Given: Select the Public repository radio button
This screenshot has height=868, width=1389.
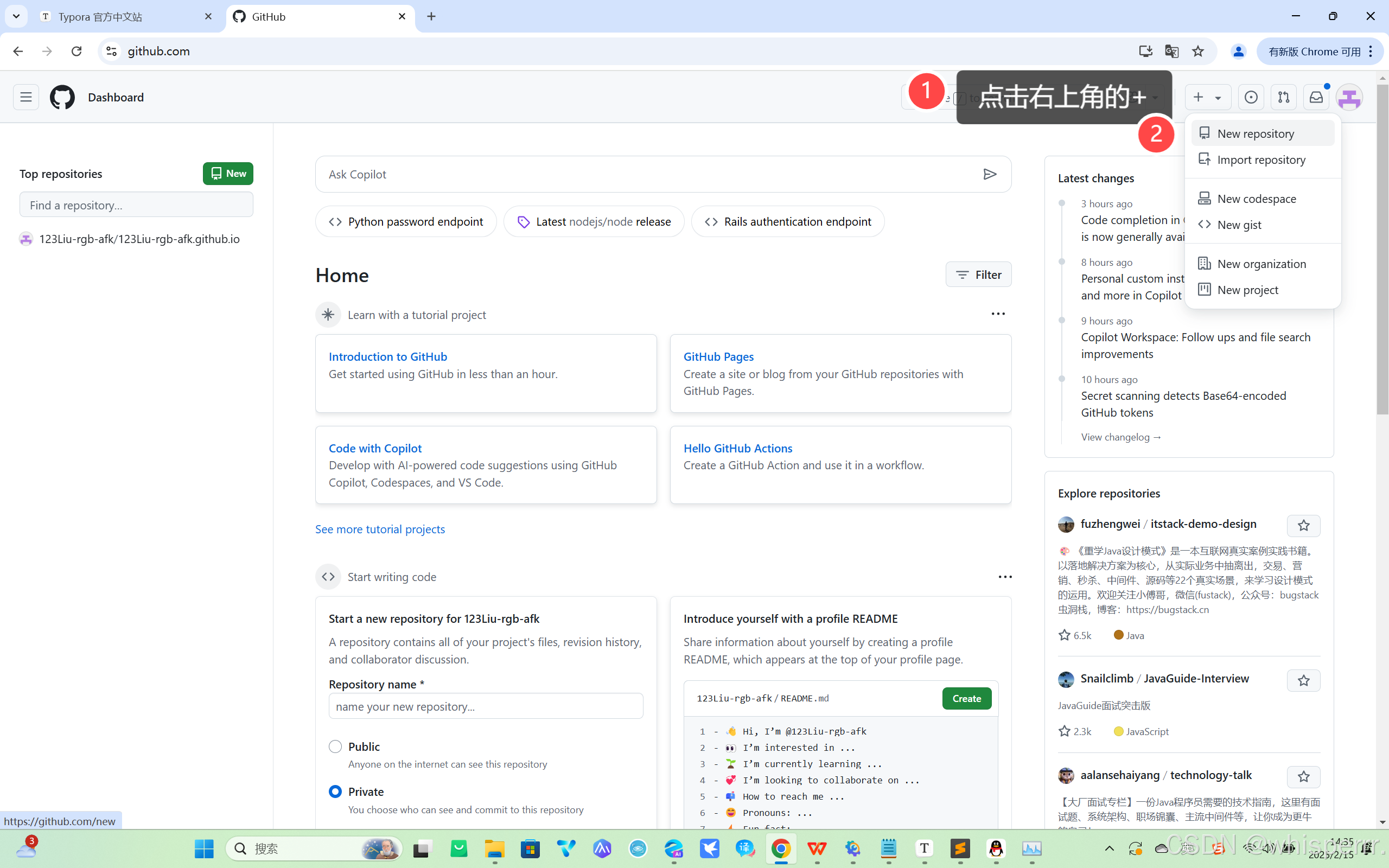Looking at the screenshot, I should [x=335, y=746].
